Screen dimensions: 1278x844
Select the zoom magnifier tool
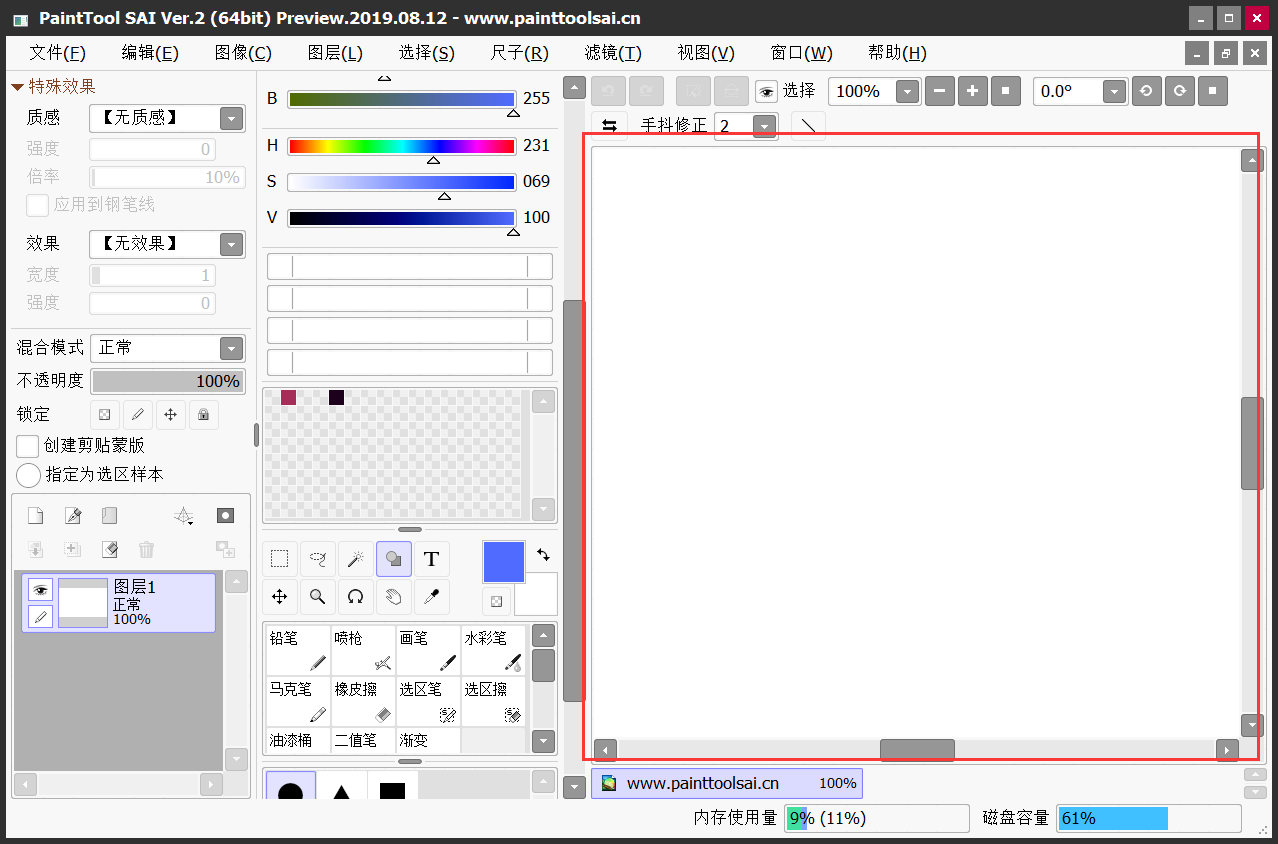click(318, 597)
